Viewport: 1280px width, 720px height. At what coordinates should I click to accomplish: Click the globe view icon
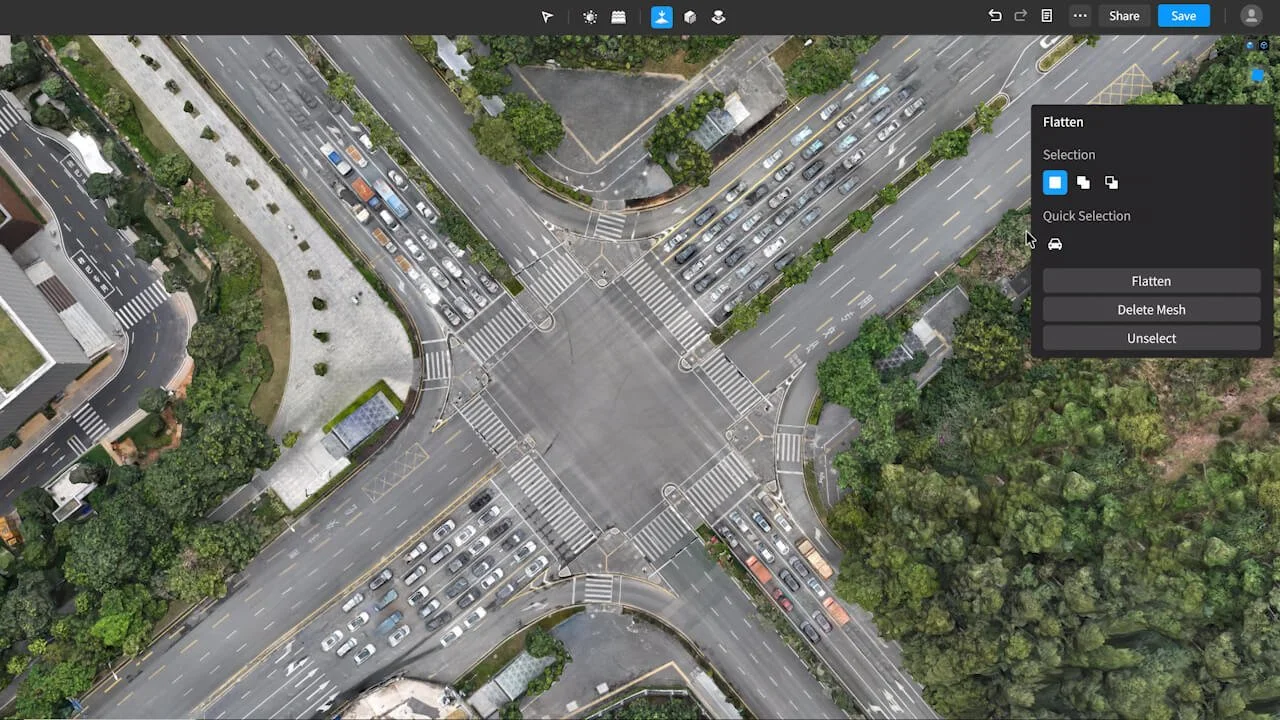coord(1251,46)
